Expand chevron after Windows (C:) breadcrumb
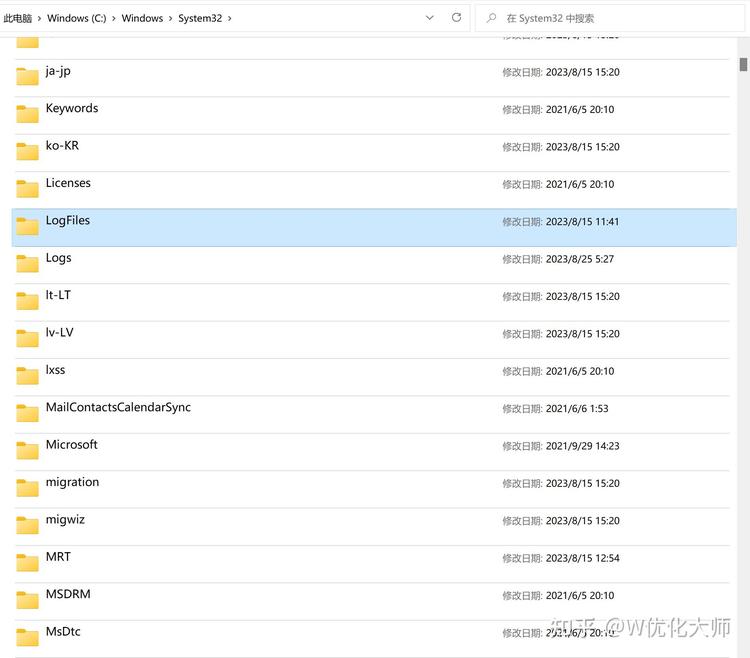The height and width of the screenshot is (658, 750). pyautogui.click(x=114, y=19)
